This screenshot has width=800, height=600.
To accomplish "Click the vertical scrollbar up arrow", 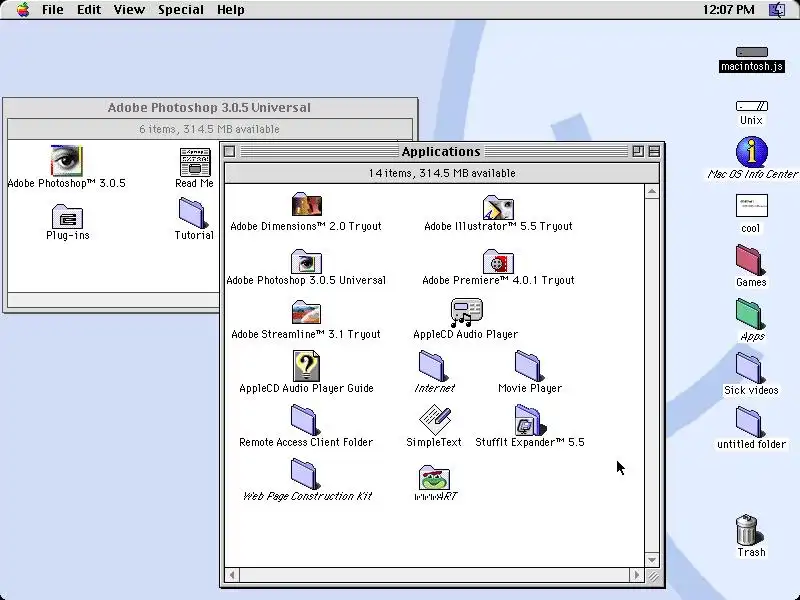I will tap(652, 192).
